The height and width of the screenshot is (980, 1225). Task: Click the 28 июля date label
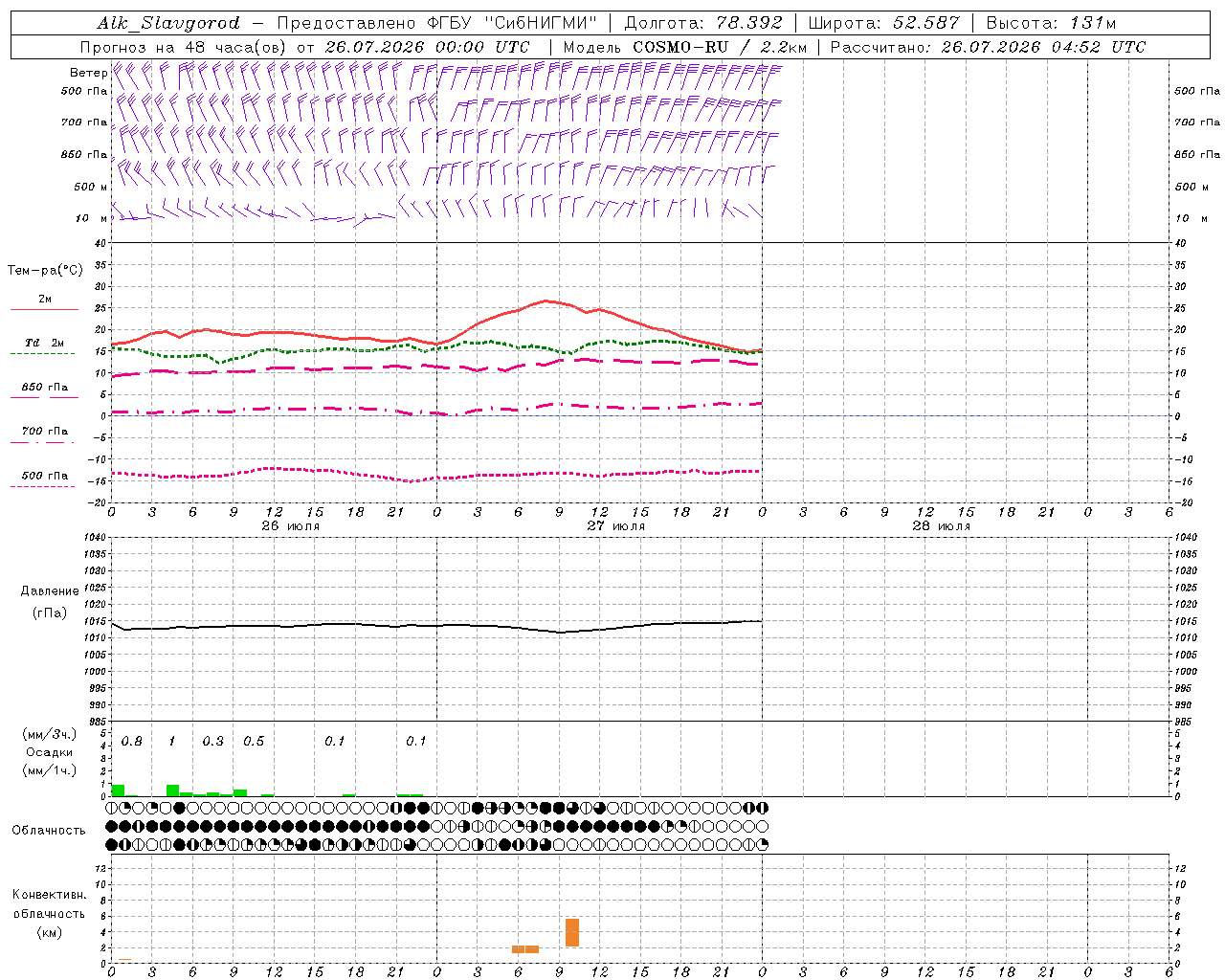tap(941, 525)
